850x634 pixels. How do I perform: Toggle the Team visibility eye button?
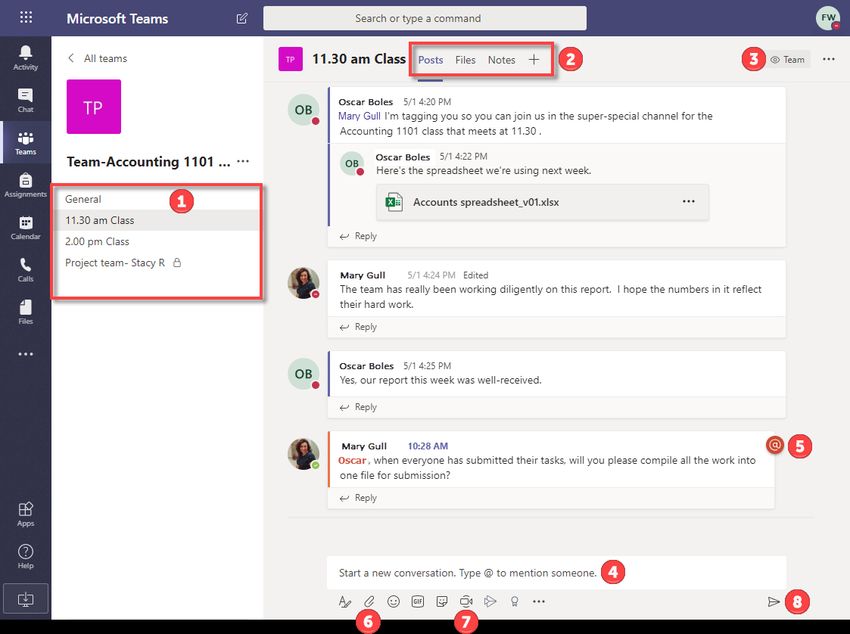(x=789, y=60)
